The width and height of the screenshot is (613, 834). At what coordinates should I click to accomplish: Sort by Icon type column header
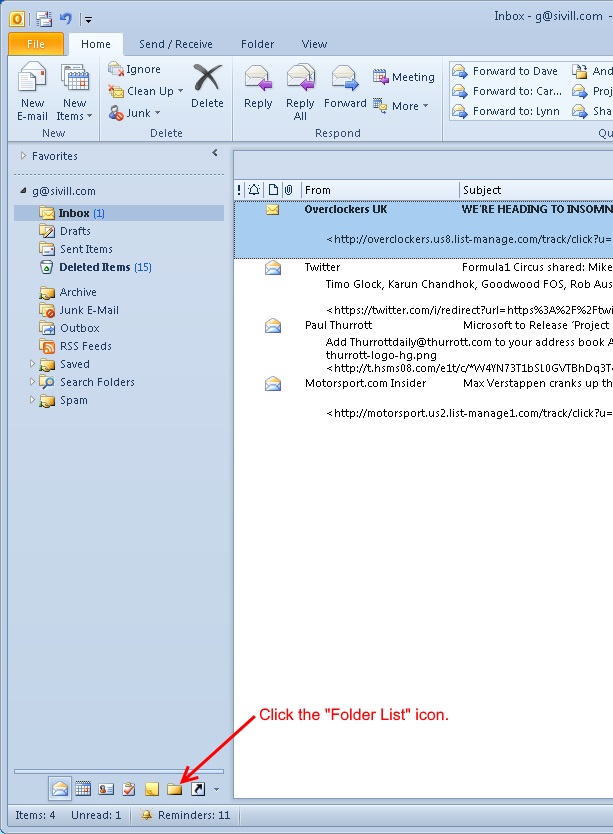[273, 190]
